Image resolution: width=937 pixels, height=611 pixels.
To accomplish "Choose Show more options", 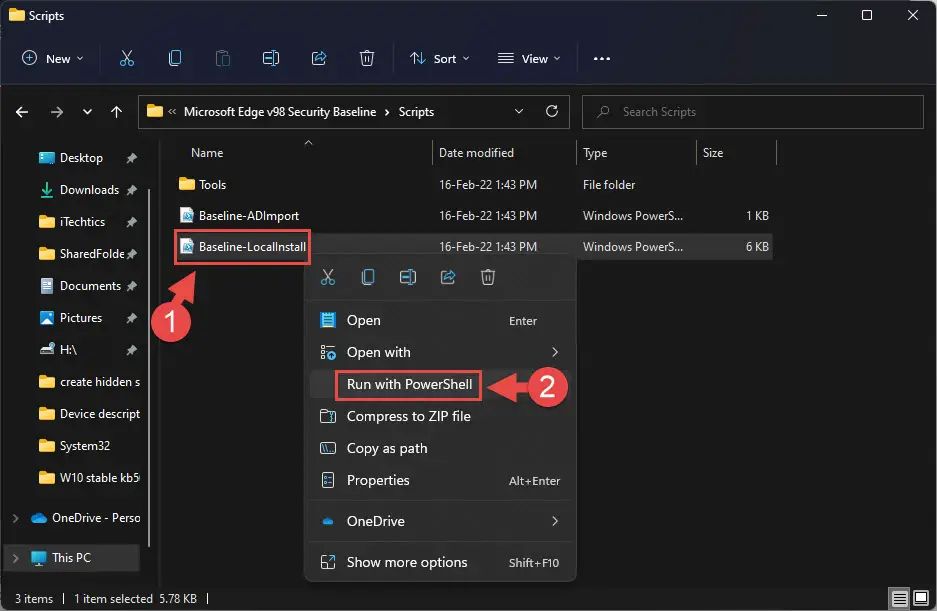I will (x=440, y=563).
